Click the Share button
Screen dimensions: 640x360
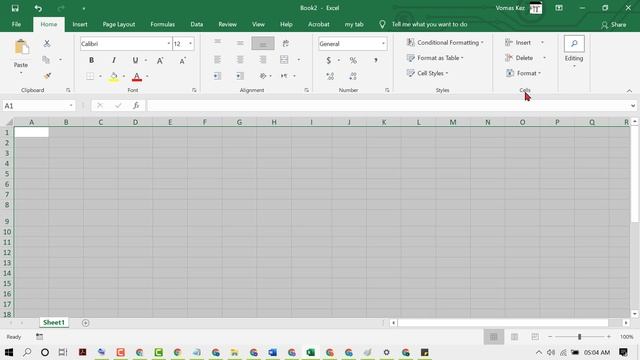coord(613,25)
